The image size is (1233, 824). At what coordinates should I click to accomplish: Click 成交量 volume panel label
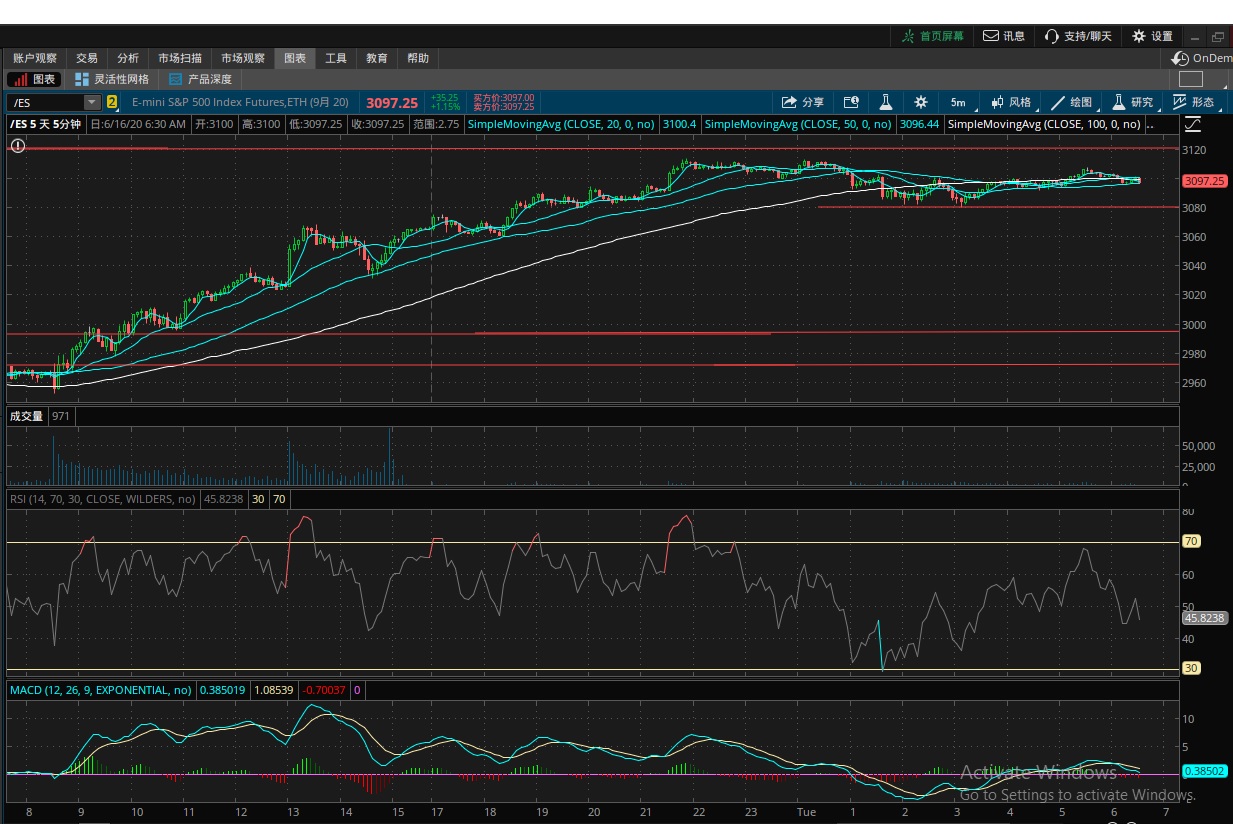pyautogui.click(x=27, y=416)
